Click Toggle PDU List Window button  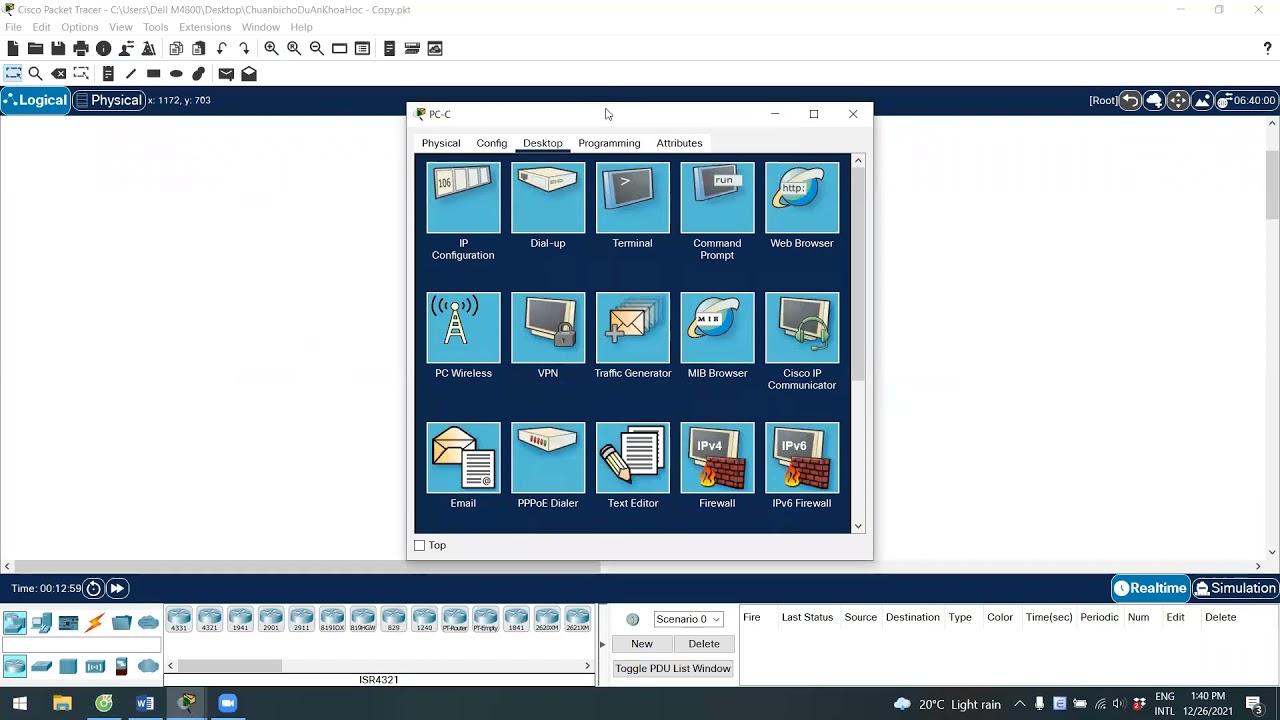(673, 668)
